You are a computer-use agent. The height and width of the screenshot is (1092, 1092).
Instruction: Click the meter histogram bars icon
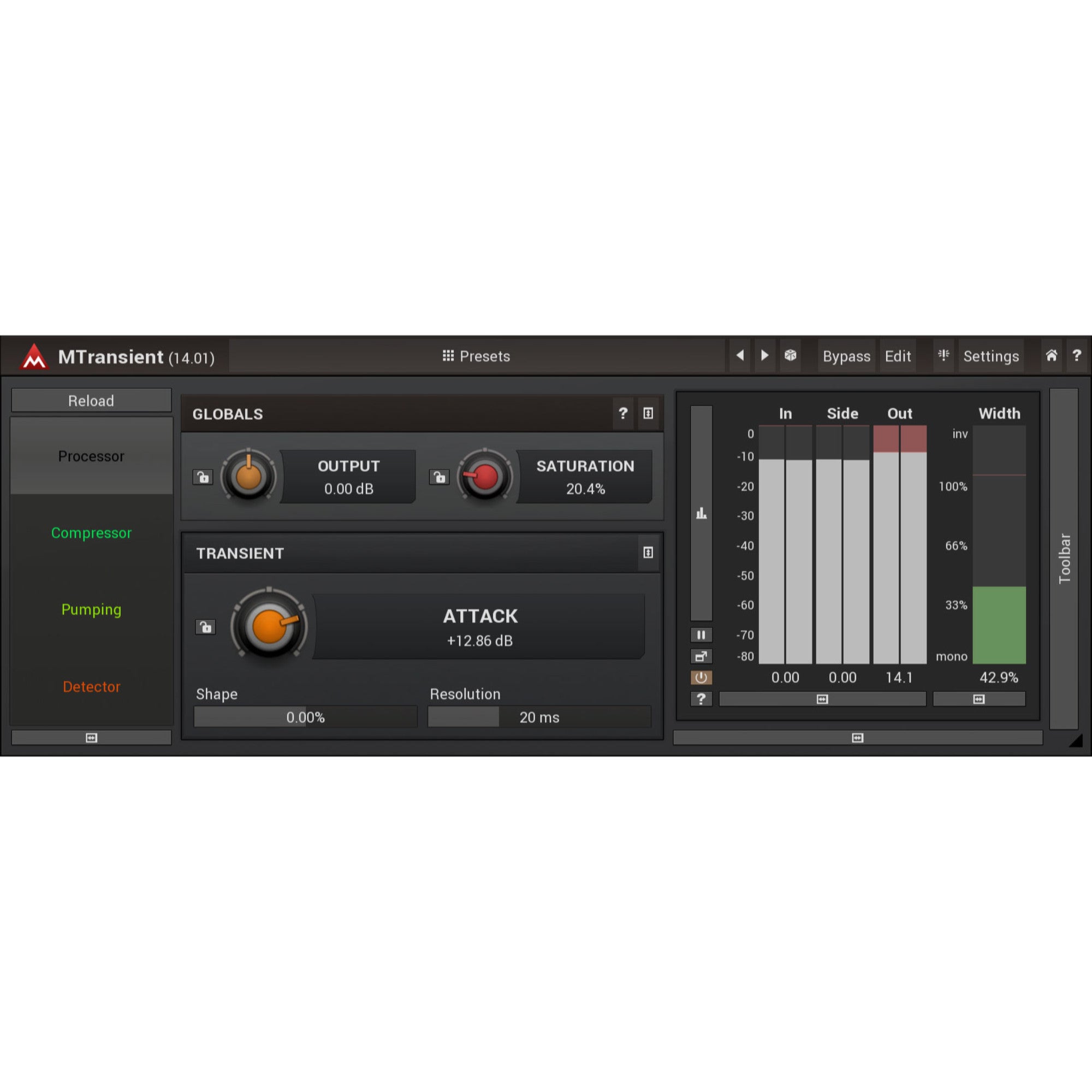[702, 513]
